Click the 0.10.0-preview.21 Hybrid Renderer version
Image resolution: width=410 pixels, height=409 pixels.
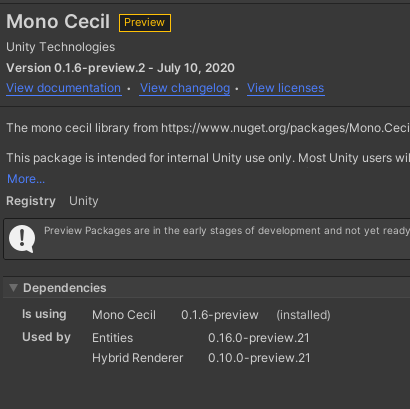[x=259, y=358]
